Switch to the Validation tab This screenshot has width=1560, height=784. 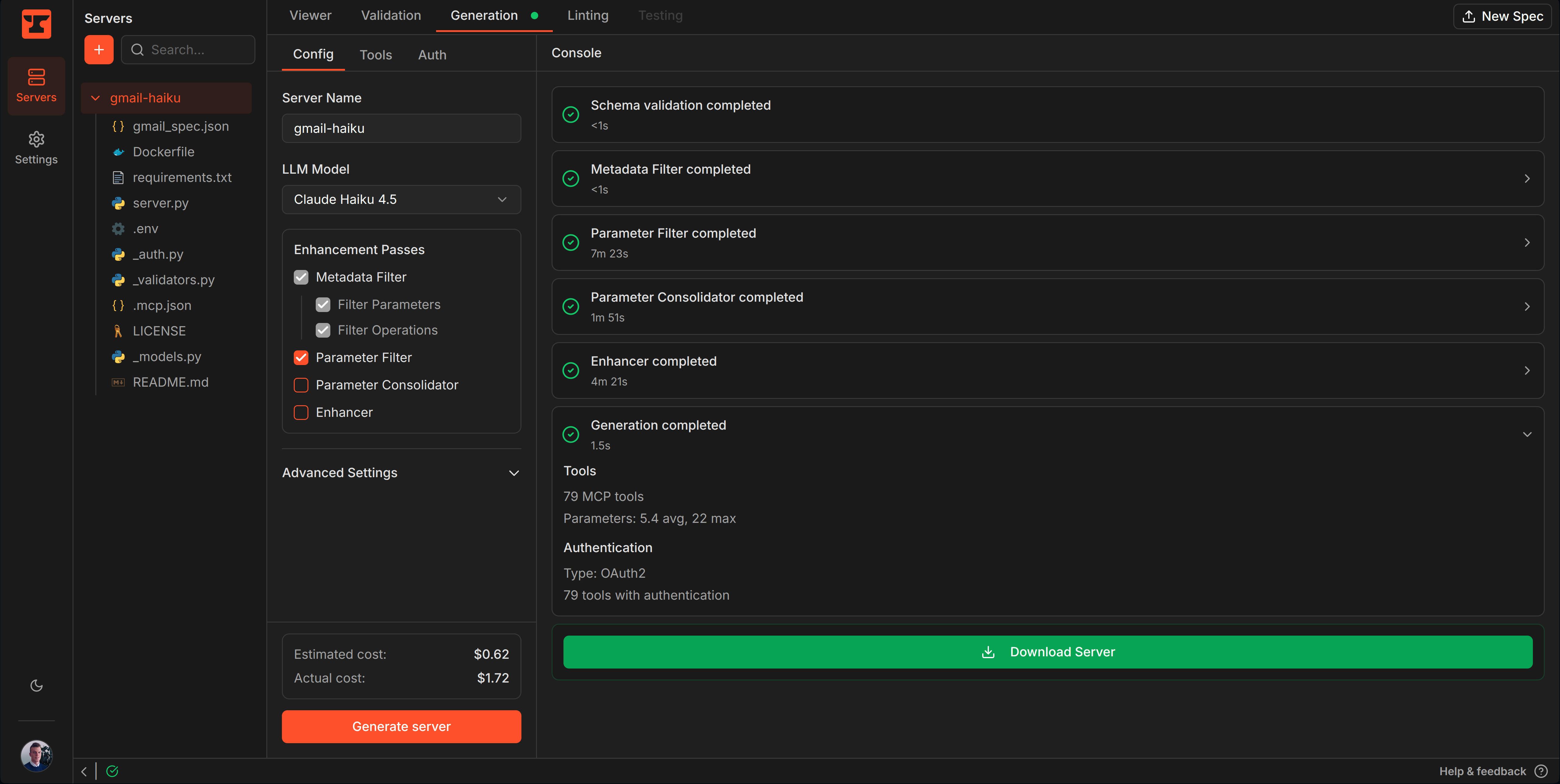tap(391, 16)
